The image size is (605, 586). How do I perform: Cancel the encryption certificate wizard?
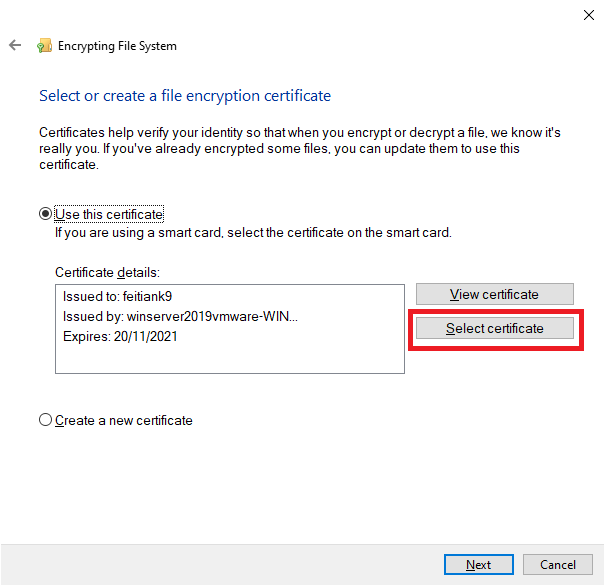click(558, 564)
